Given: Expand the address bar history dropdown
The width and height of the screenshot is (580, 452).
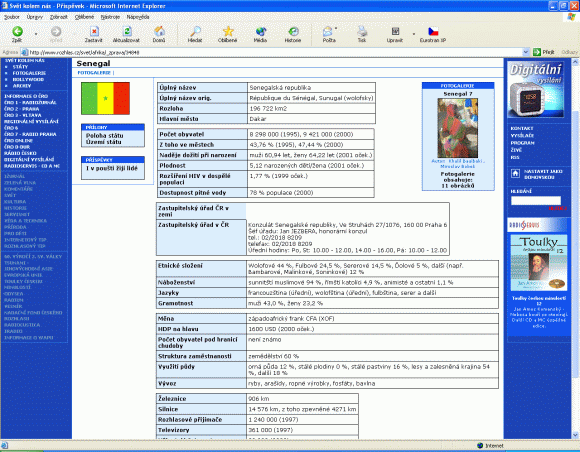Looking at the screenshot, I should 526,52.
